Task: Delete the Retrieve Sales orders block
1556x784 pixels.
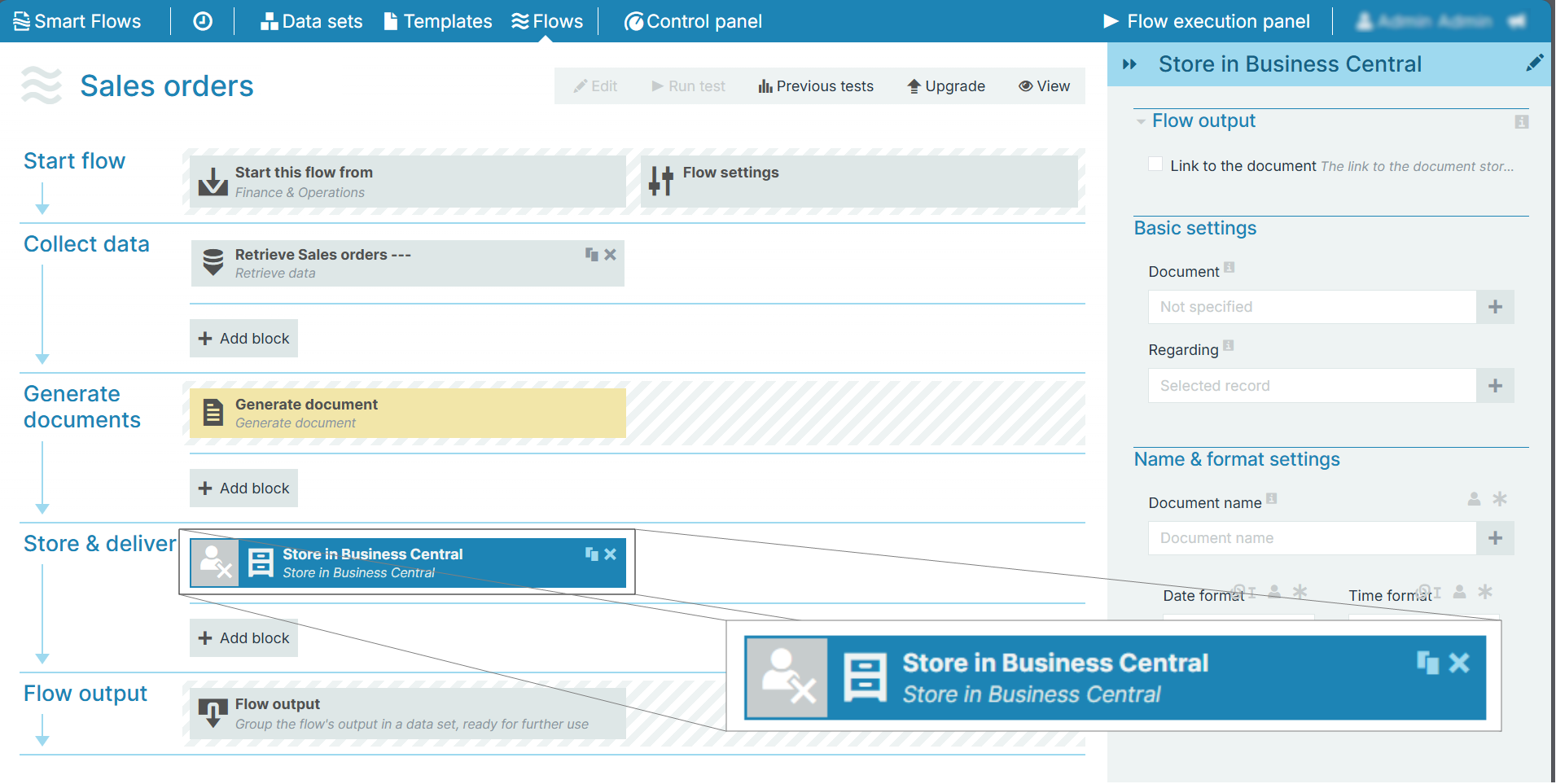Action: tap(611, 255)
